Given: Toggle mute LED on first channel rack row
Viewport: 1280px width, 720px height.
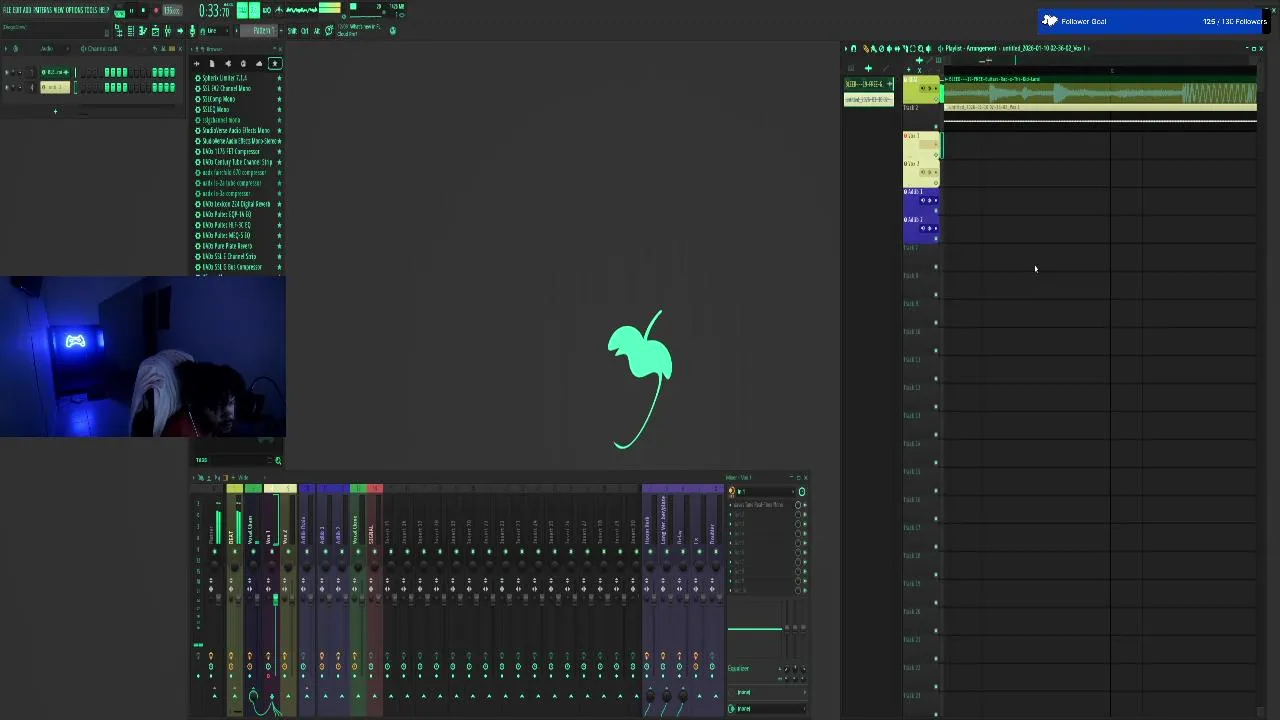Looking at the screenshot, I should 7,73.
